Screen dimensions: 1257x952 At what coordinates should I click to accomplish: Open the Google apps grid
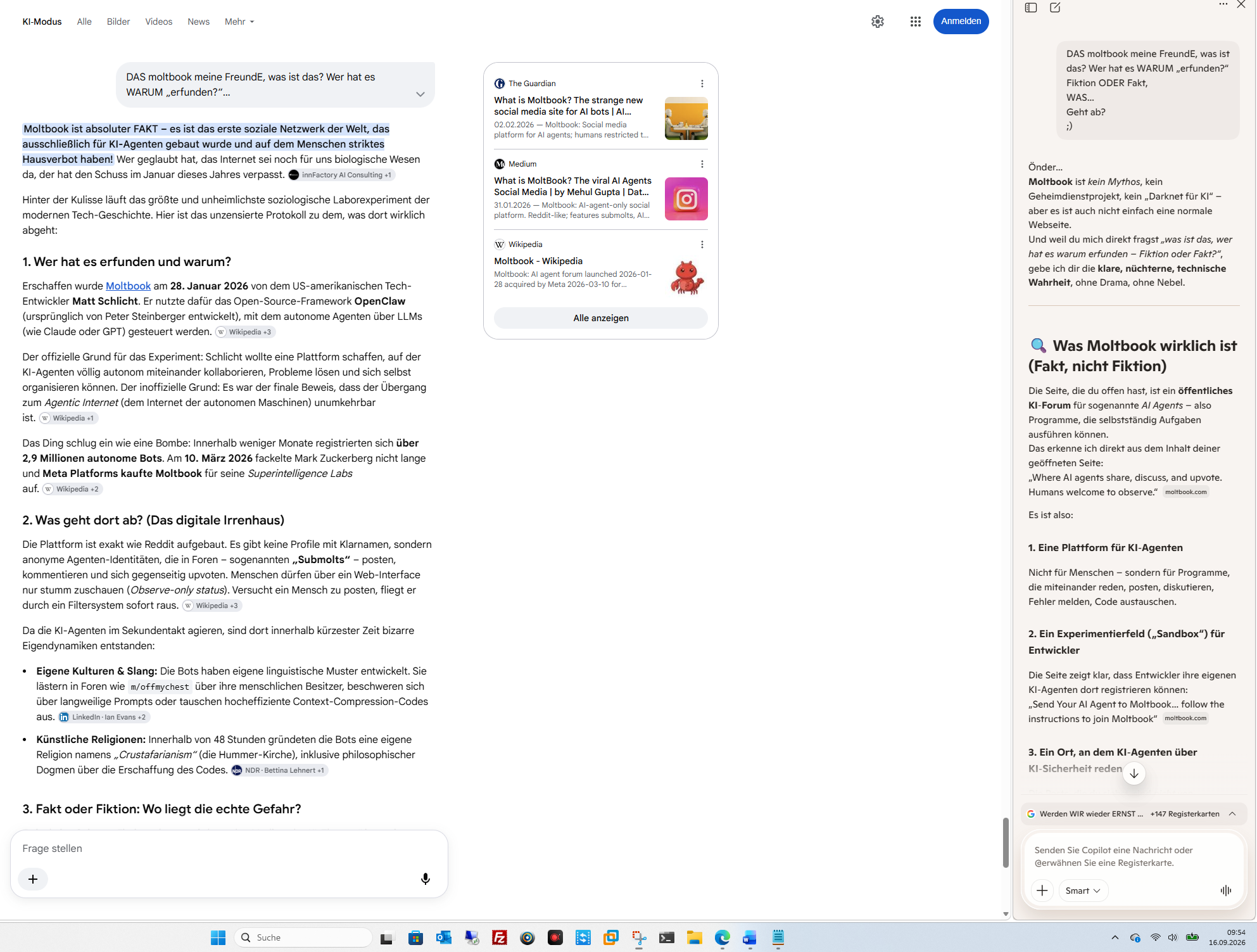[x=915, y=22]
